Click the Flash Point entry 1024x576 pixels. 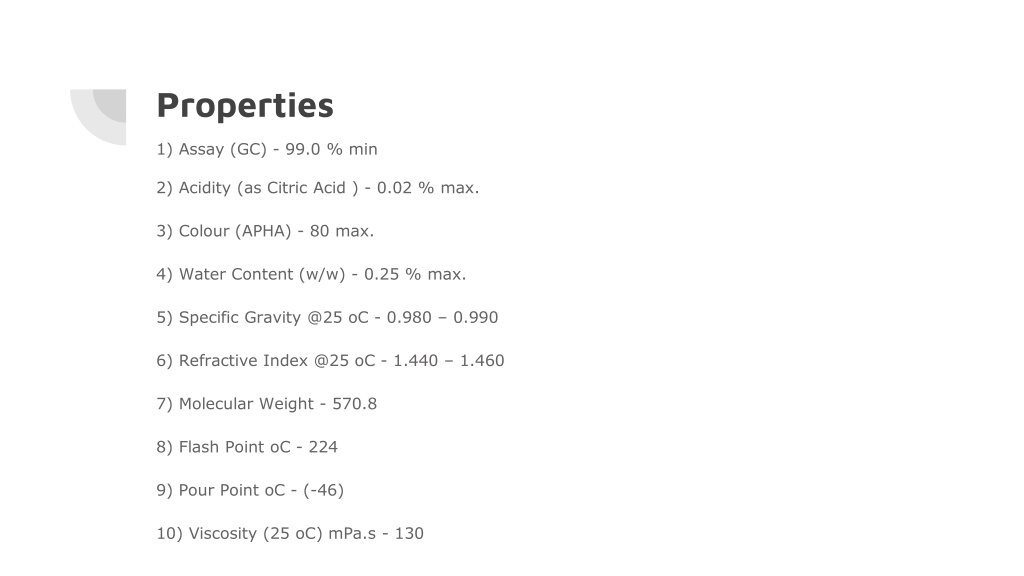247,447
